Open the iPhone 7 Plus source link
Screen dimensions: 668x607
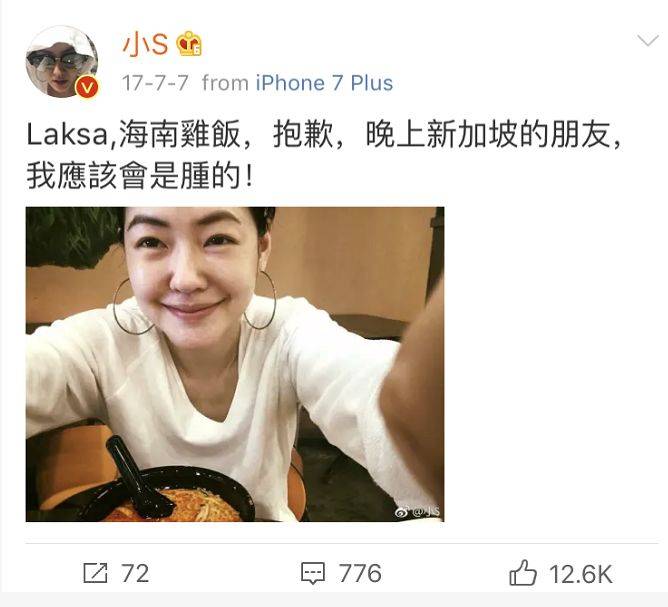click(x=324, y=83)
